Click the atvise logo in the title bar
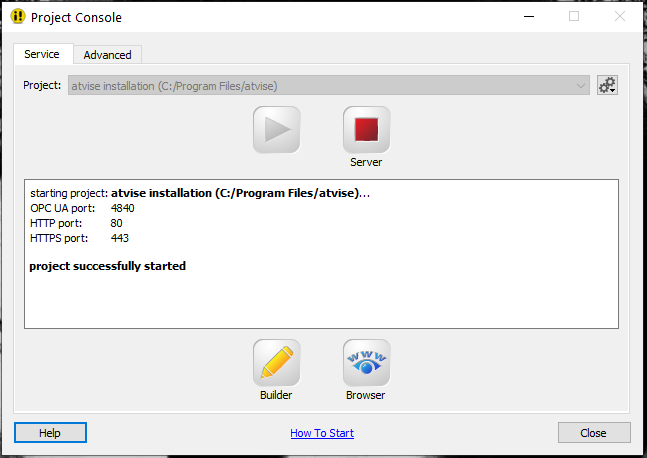 pyautogui.click(x=18, y=17)
